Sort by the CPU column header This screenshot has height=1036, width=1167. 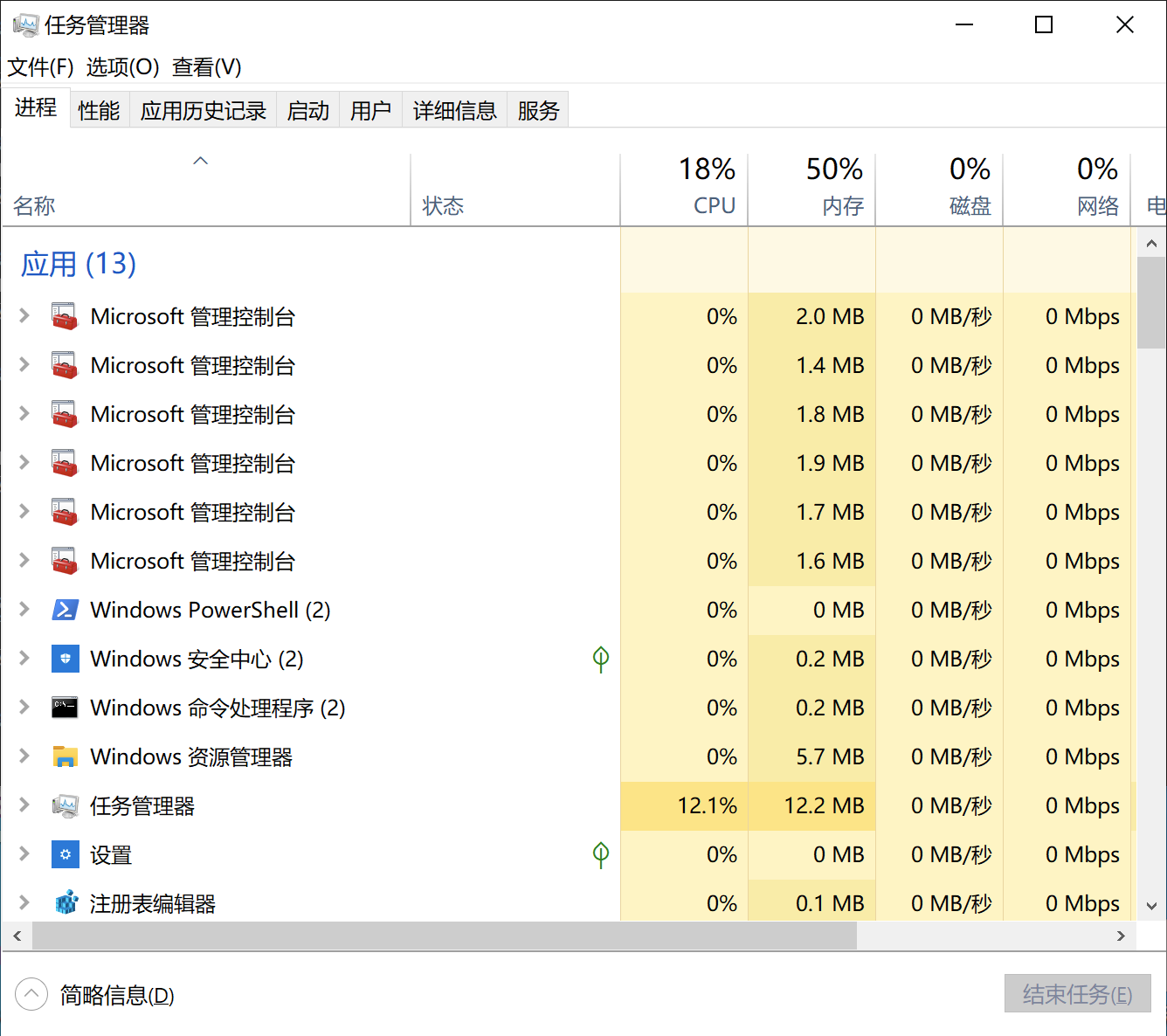[x=684, y=190]
